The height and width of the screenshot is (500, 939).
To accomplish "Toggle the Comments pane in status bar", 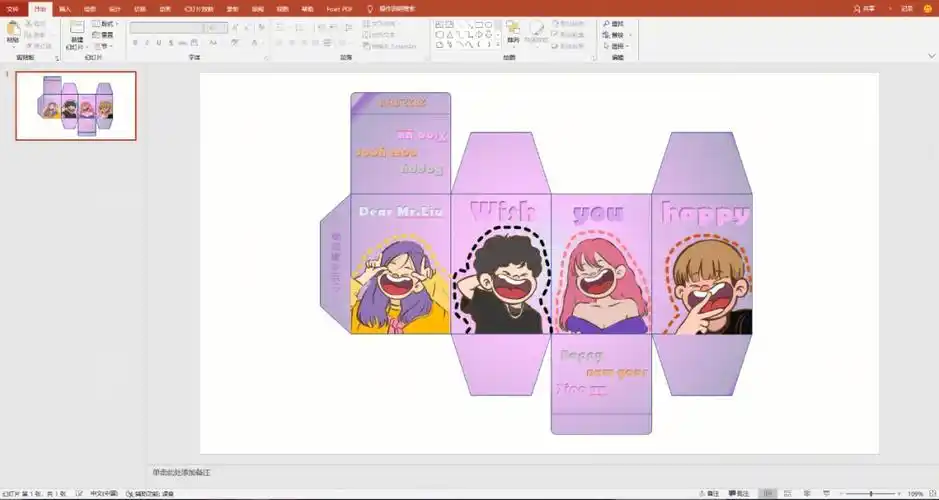I will pyautogui.click(x=738, y=494).
